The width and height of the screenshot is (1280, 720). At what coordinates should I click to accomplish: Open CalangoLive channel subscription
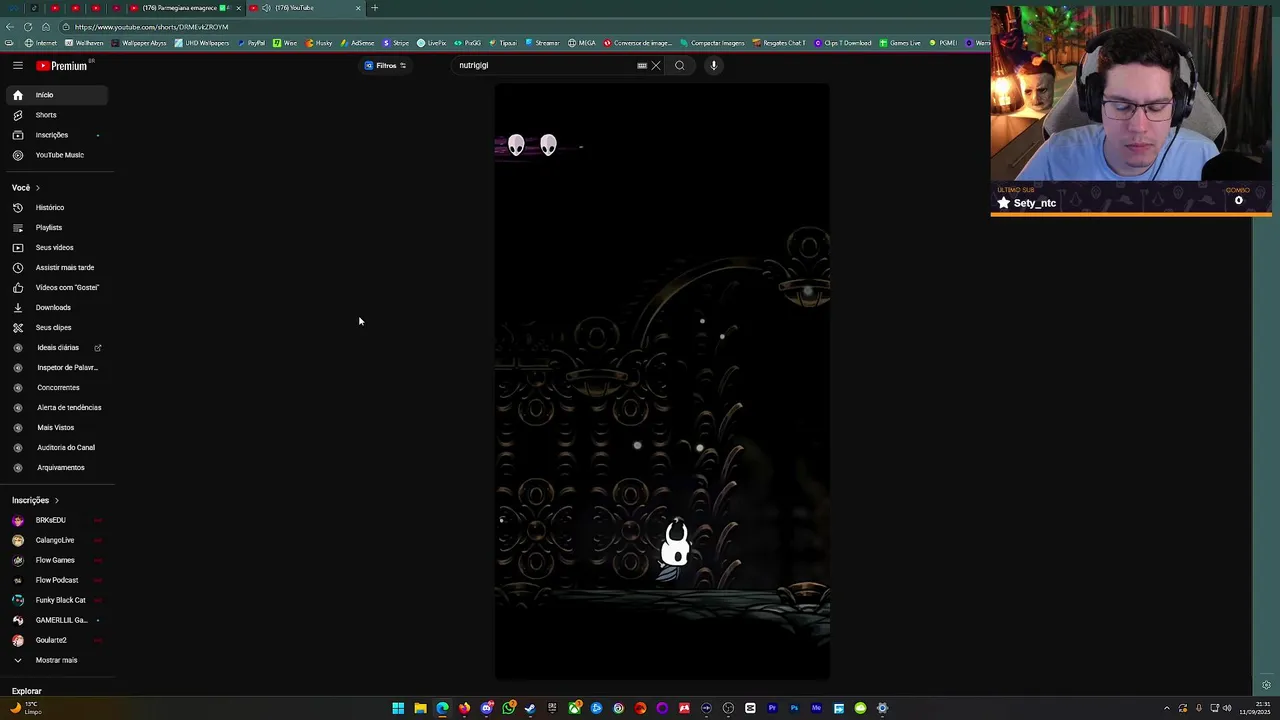55,540
